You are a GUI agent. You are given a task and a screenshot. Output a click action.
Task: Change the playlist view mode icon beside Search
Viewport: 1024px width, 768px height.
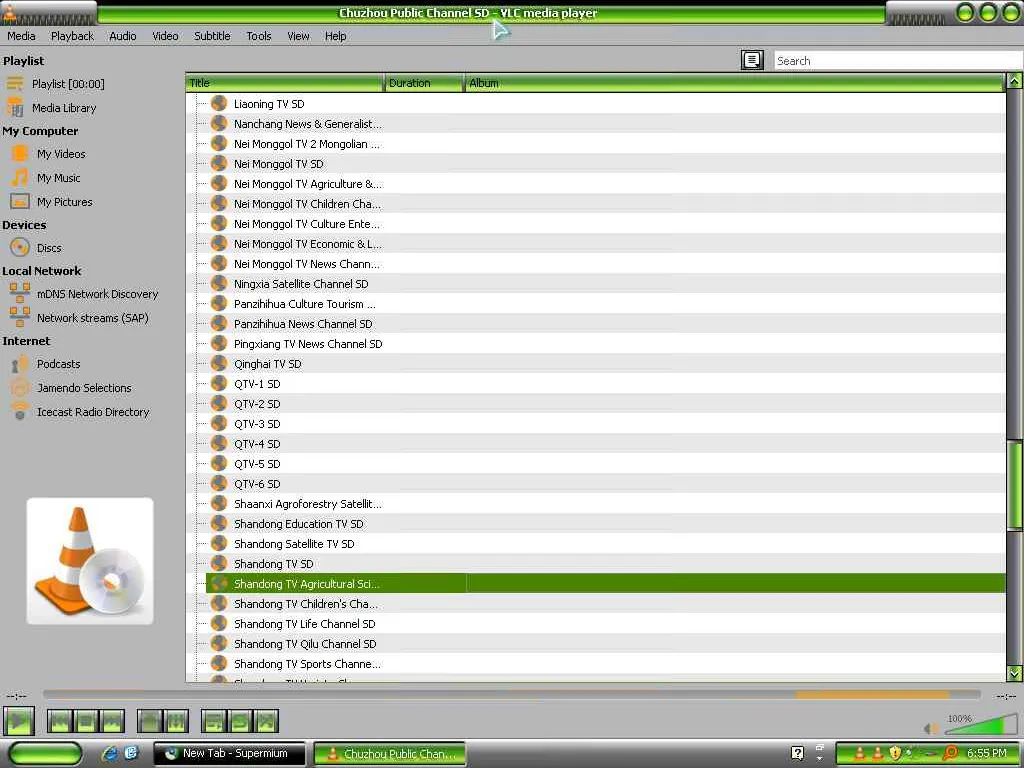(752, 60)
